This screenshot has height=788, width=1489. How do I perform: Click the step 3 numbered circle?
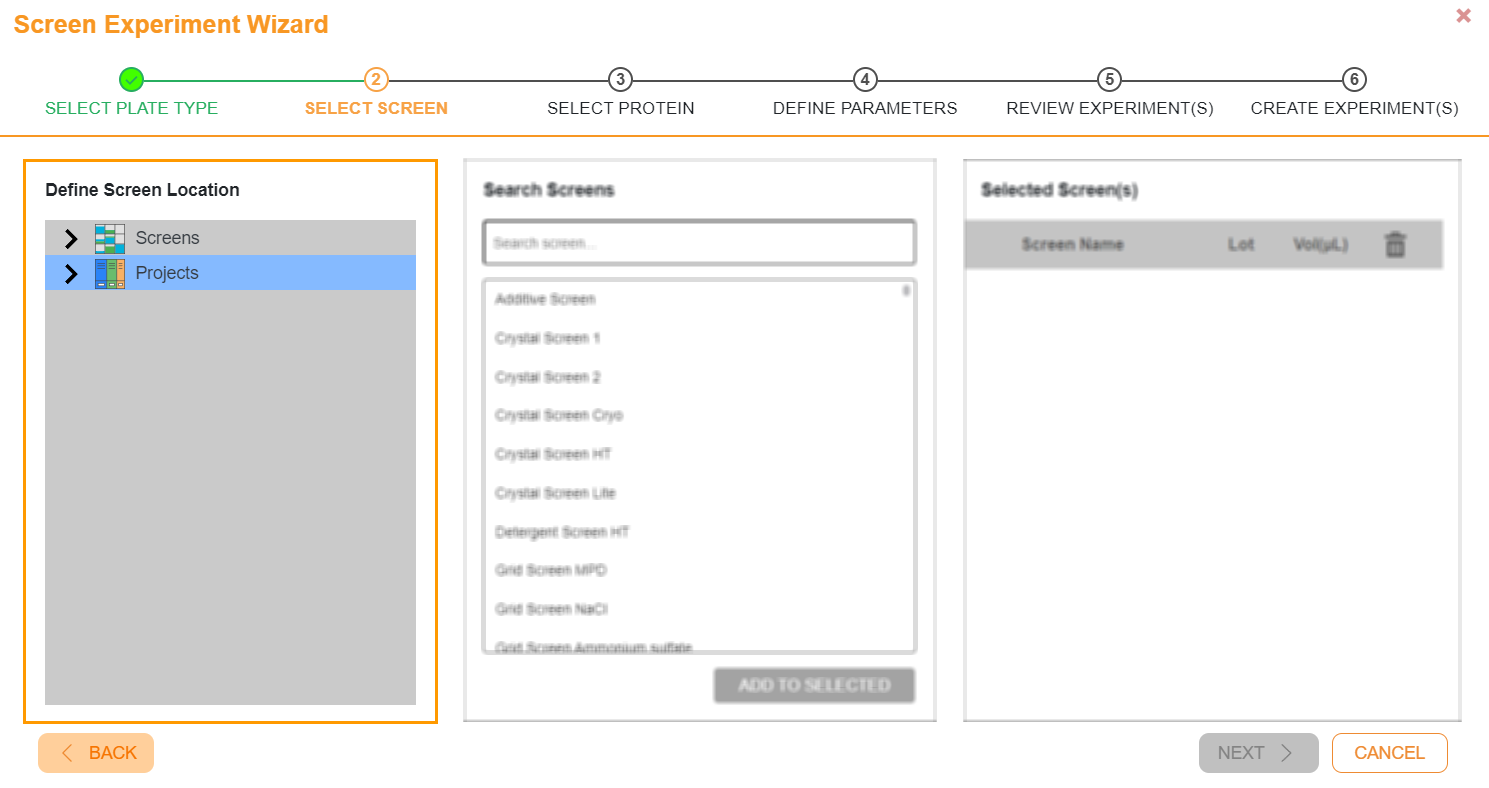point(620,80)
